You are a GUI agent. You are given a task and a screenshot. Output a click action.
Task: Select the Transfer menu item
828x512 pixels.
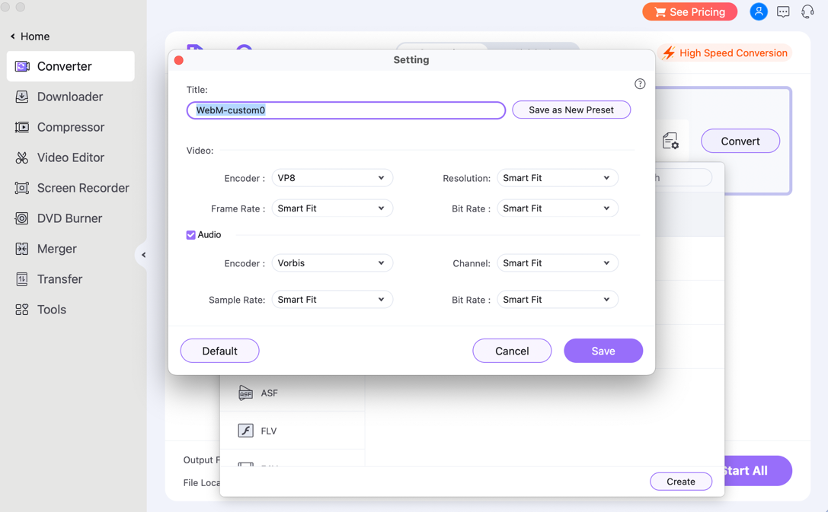[x=71, y=279]
